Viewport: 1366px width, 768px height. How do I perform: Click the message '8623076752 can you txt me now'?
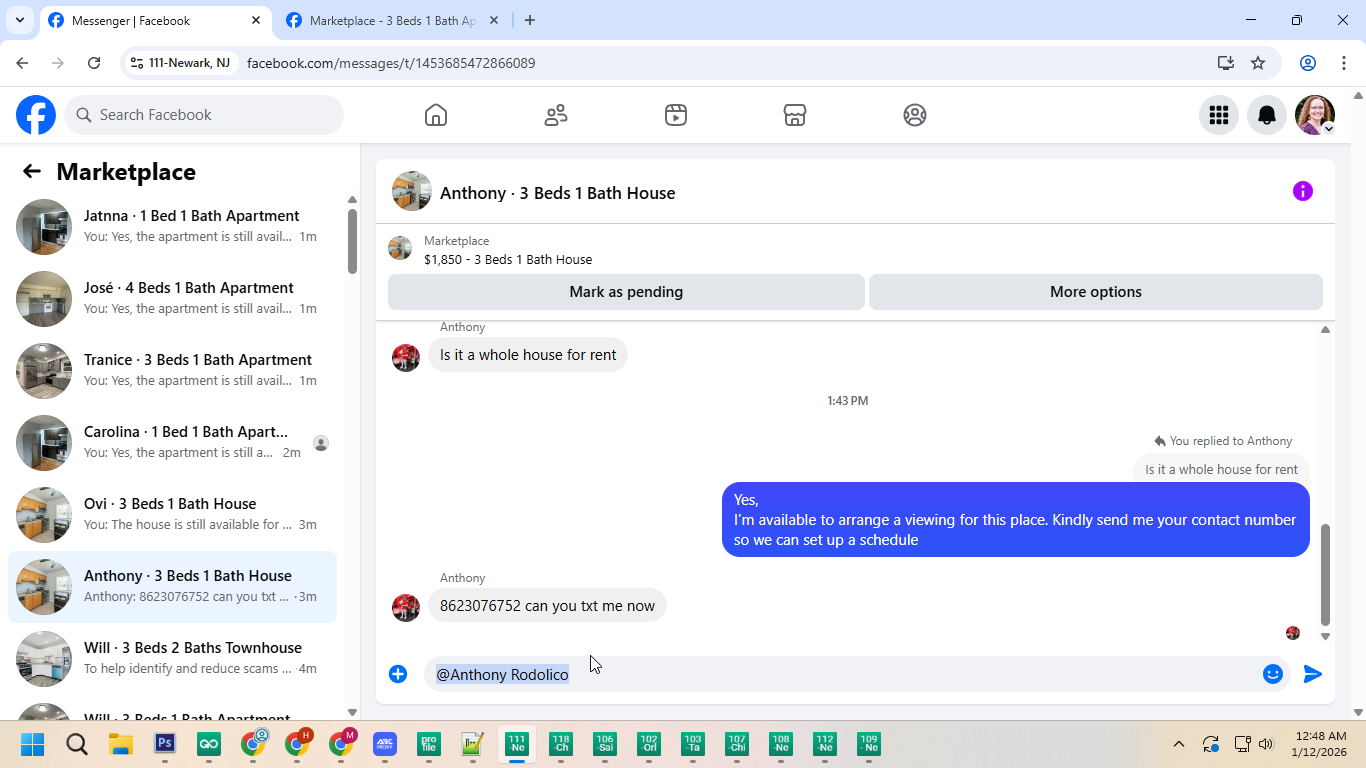pyautogui.click(x=547, y=605)
